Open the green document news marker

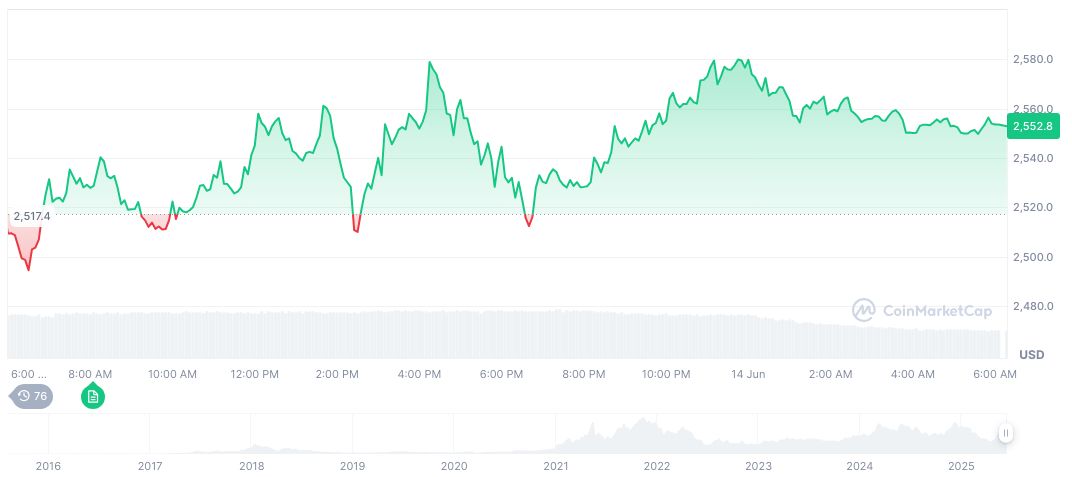coord(92,397)
